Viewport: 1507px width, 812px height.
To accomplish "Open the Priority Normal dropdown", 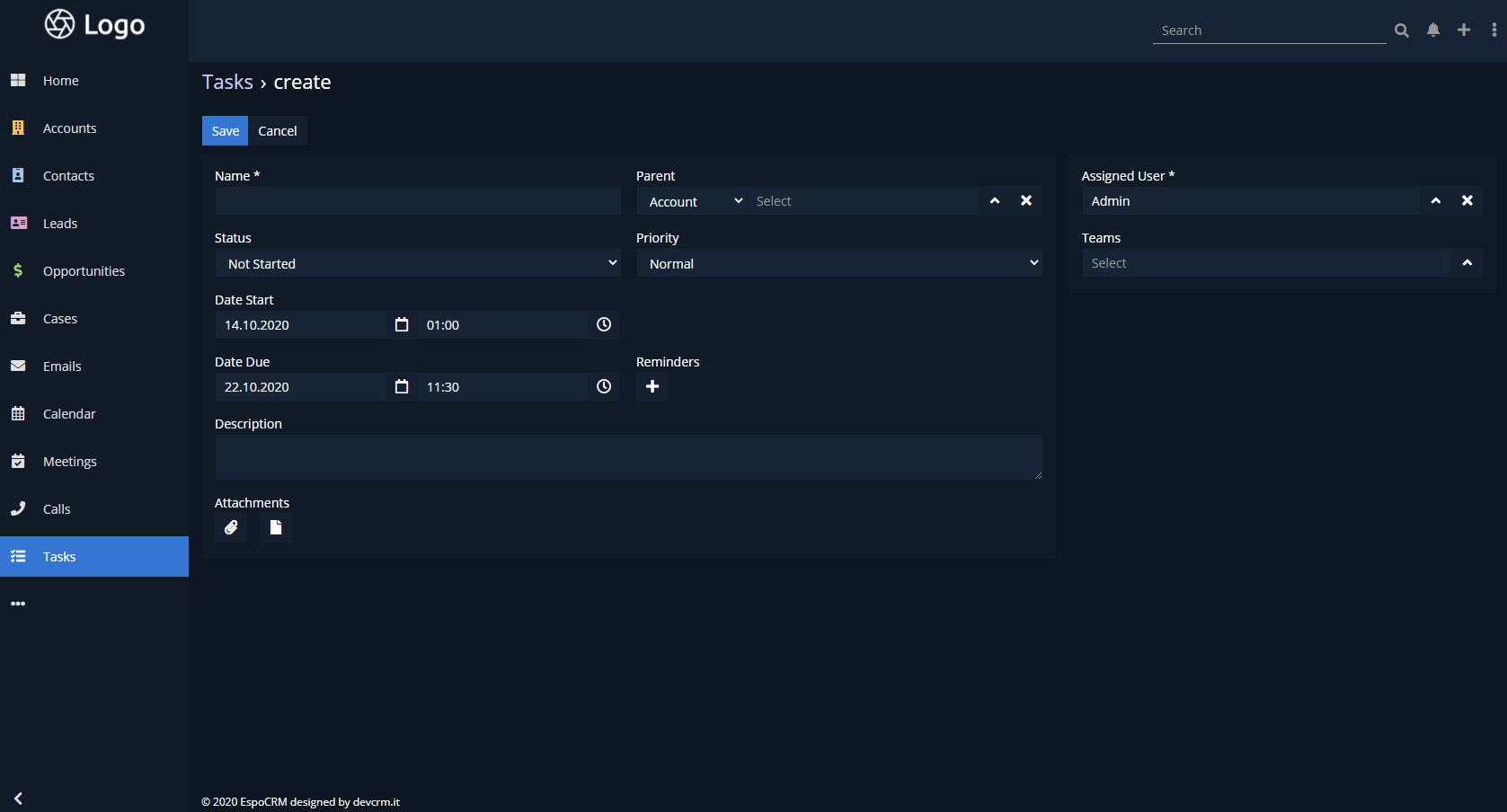I will pos(839,263).
